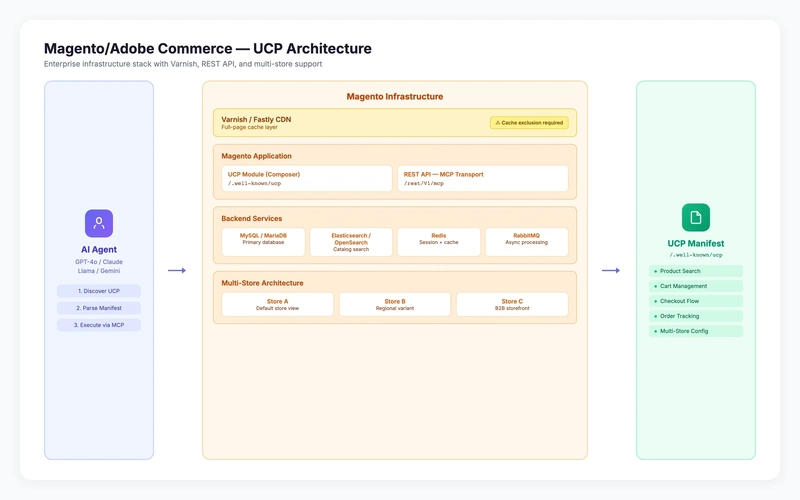This screenshot has width=800, height=500.
Task: Click the 'Llama / Gemini' text line
Action: pyautogui.click(x=99, y=271)
